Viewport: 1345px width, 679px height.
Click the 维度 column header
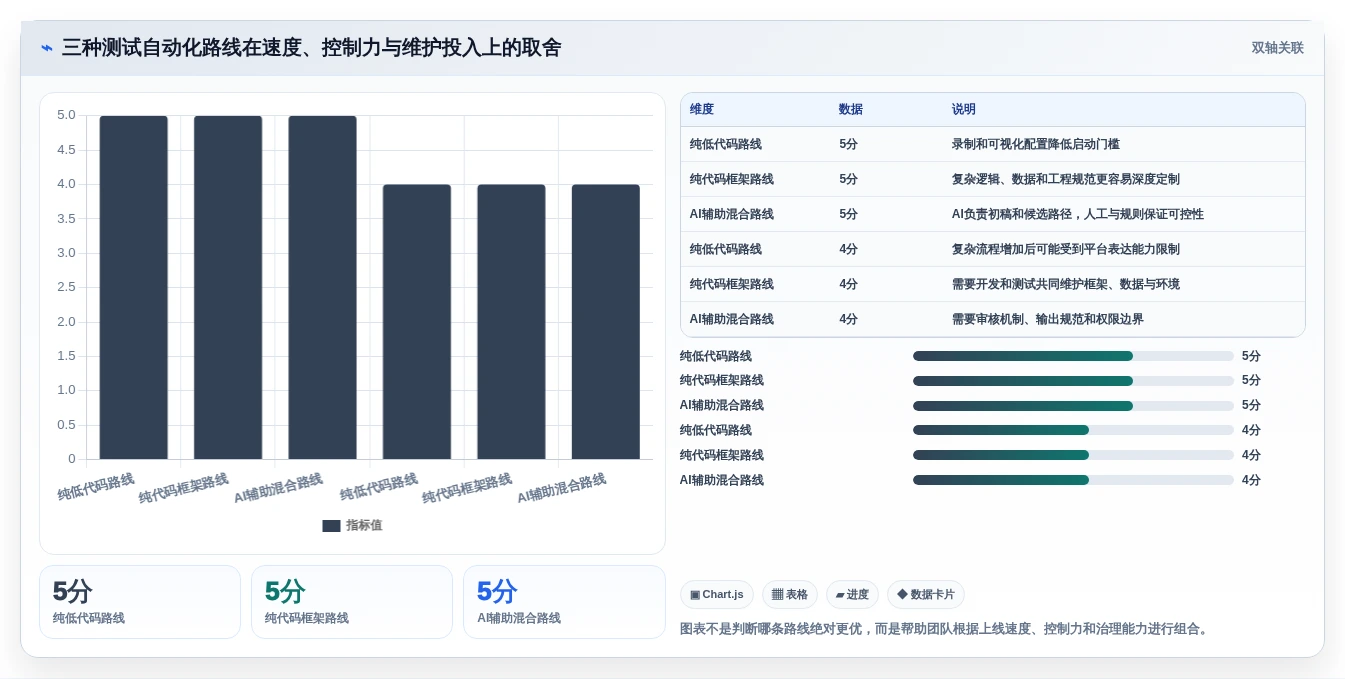702,110
